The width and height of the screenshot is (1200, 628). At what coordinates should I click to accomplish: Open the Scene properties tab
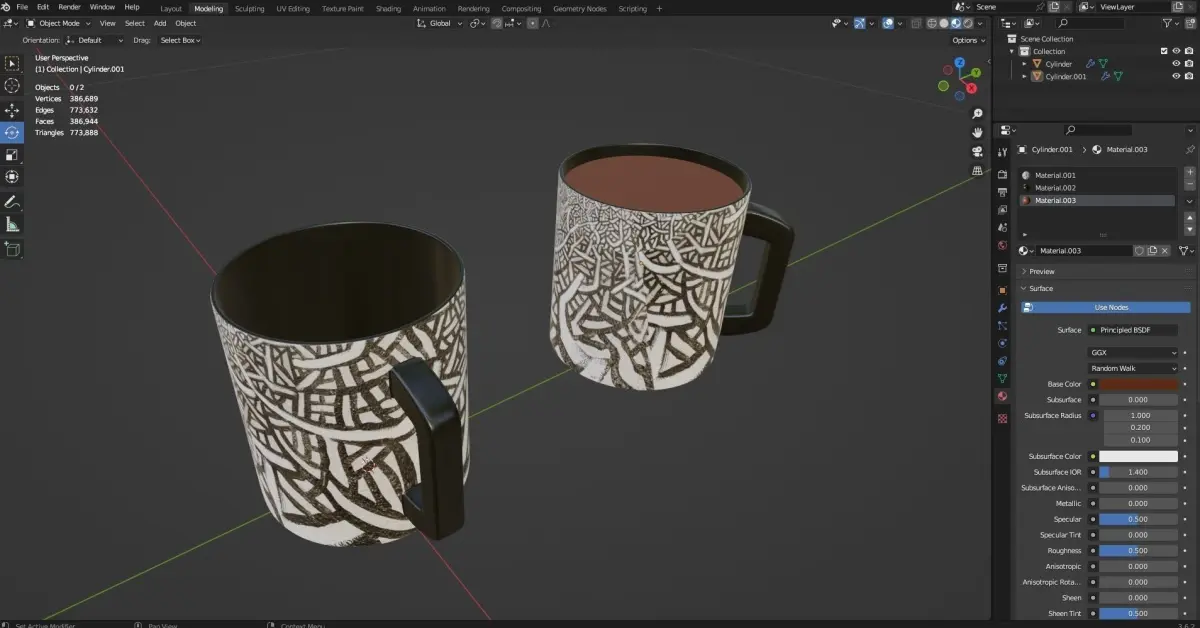click(x=1002, y=228)
